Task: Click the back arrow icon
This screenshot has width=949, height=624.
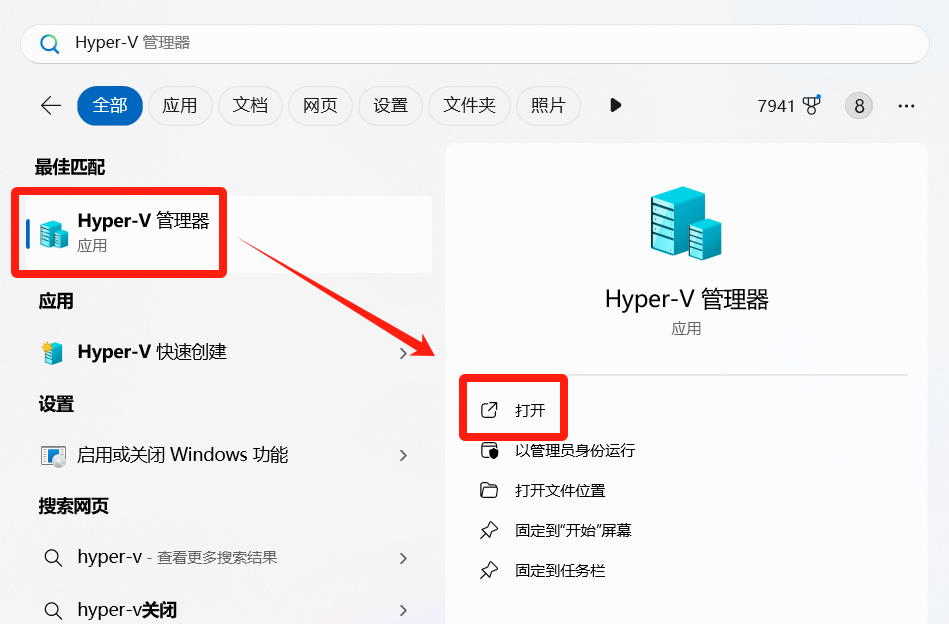Action: coord(50,105)
